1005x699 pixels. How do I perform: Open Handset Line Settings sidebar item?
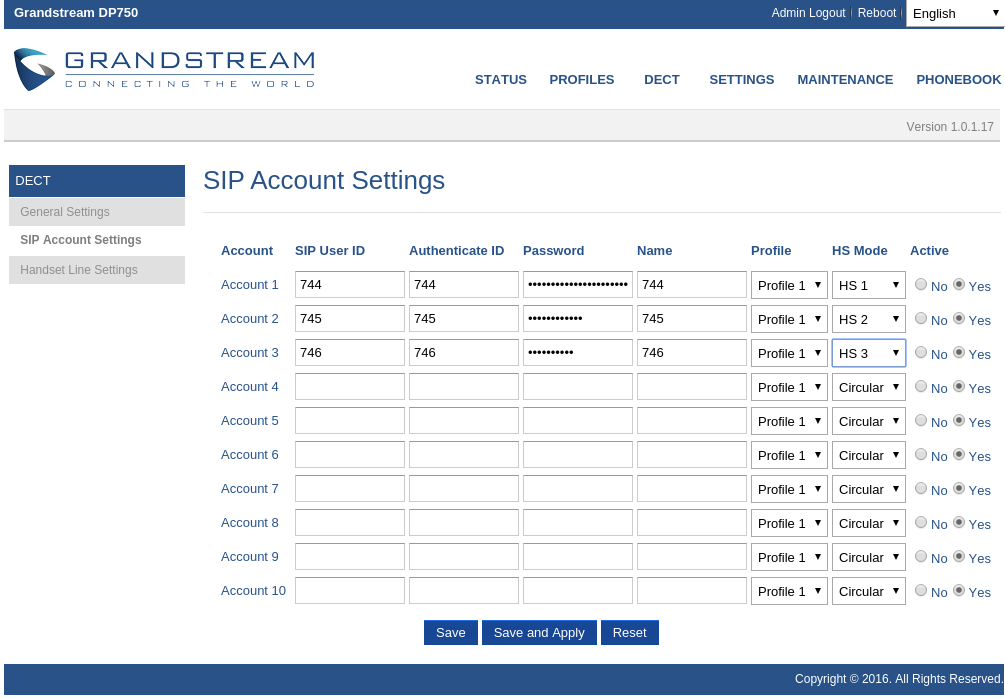click(x=97, y=270)
